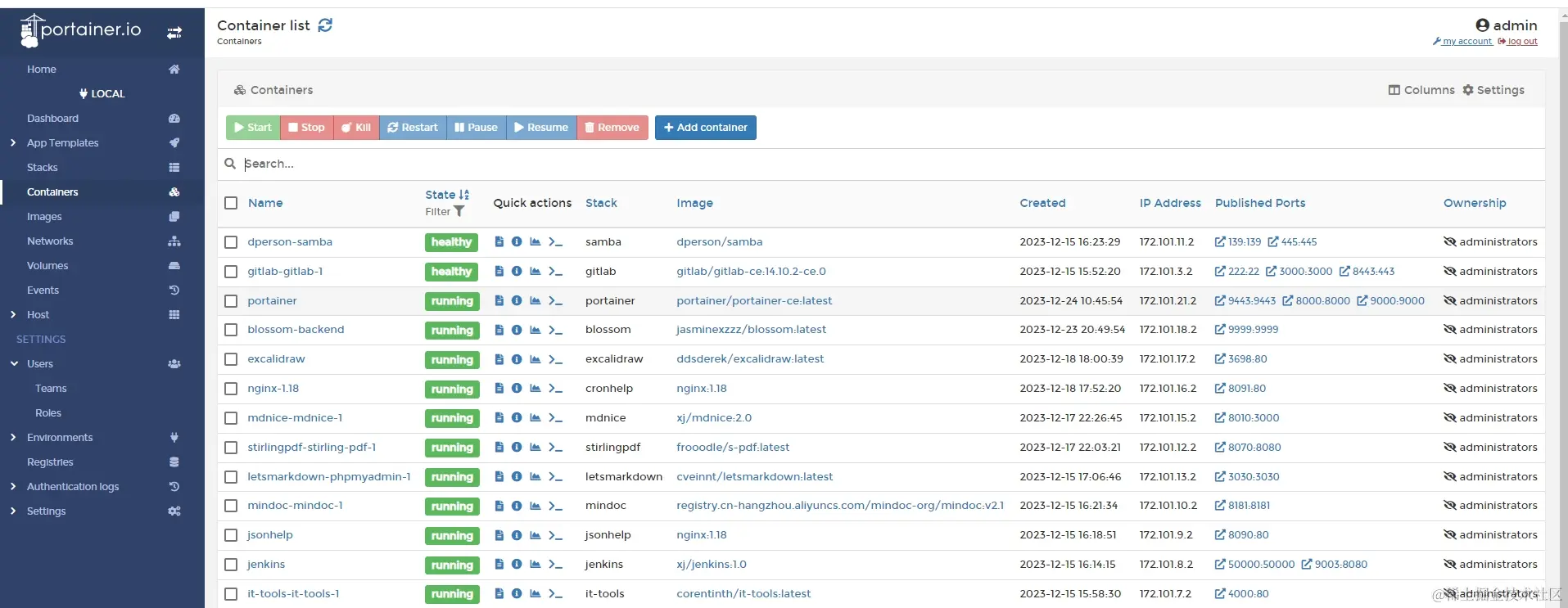Viewport: 1568px width, 608px height.
Task: Open Teams under Users in sidebar
Action: [x=51, y=389]
